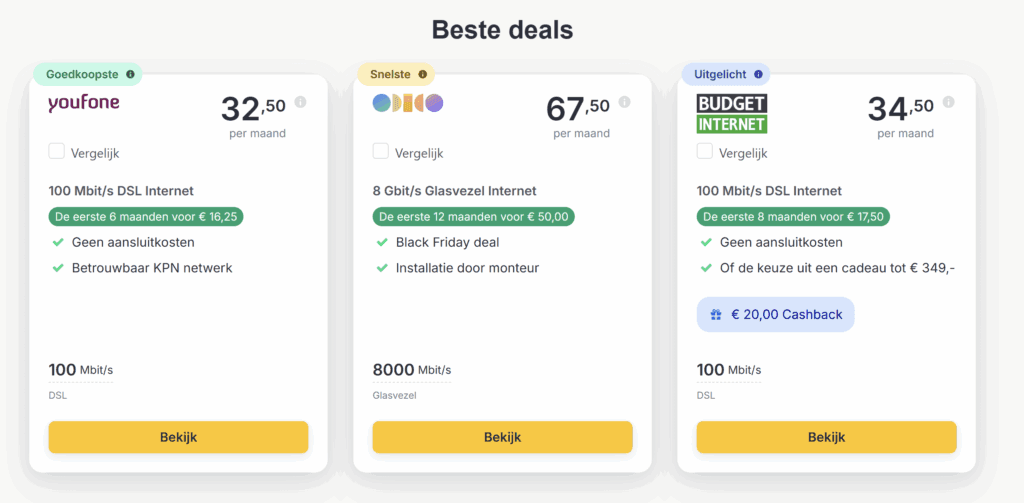Open price info icon beside 32,50
The image size is (1024, 503).
[301, 102]
